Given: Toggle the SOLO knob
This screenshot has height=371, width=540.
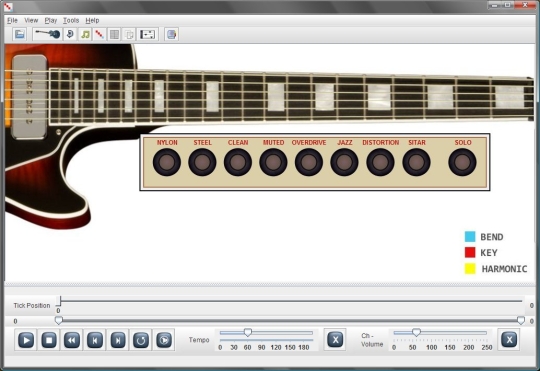Looking at the screenshot, I should [x=463, y=162].
